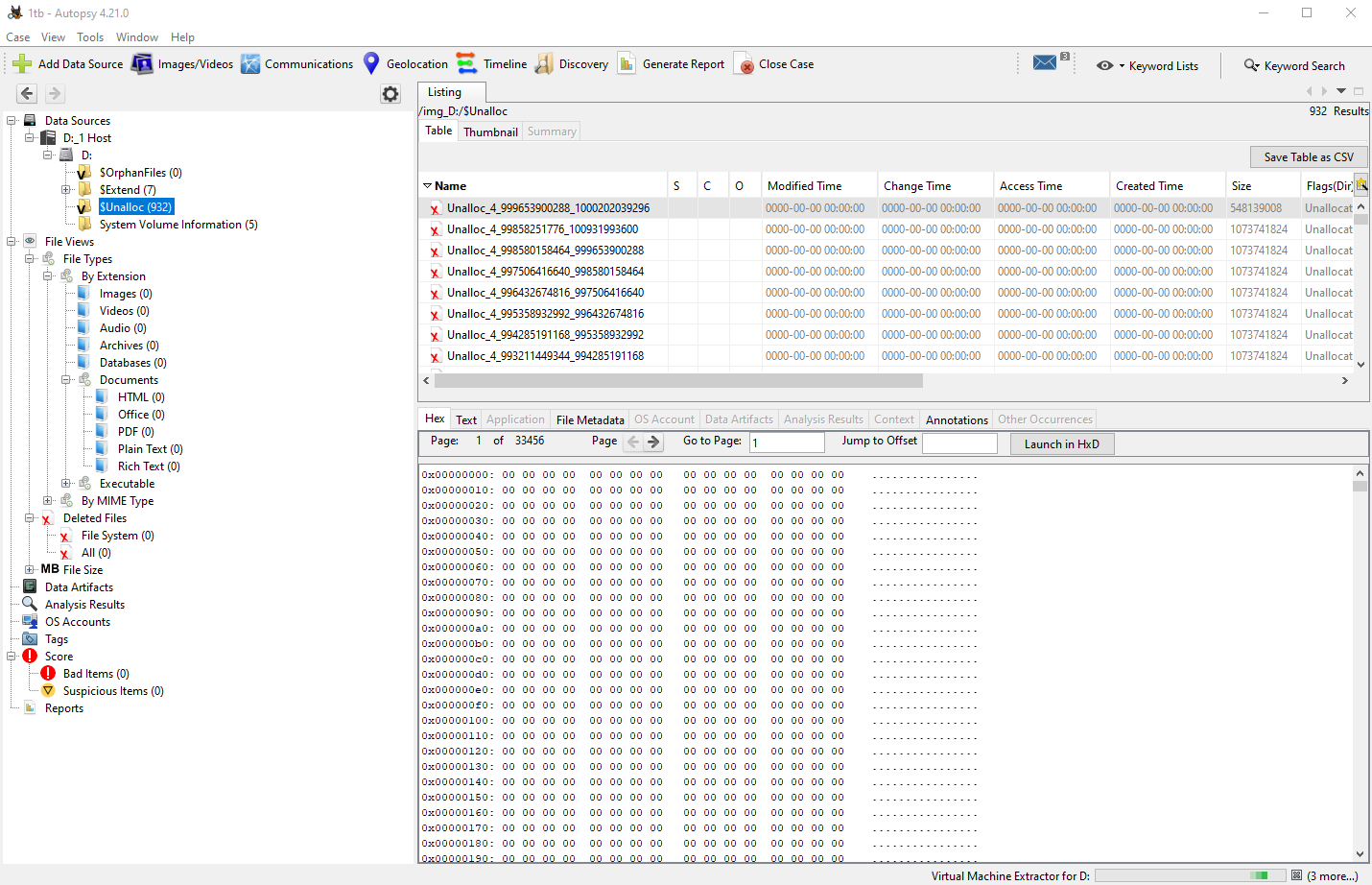Viewport: 1372px width, 885px height.
Task: Click the Close Case icon
Action: pos(744,64)
